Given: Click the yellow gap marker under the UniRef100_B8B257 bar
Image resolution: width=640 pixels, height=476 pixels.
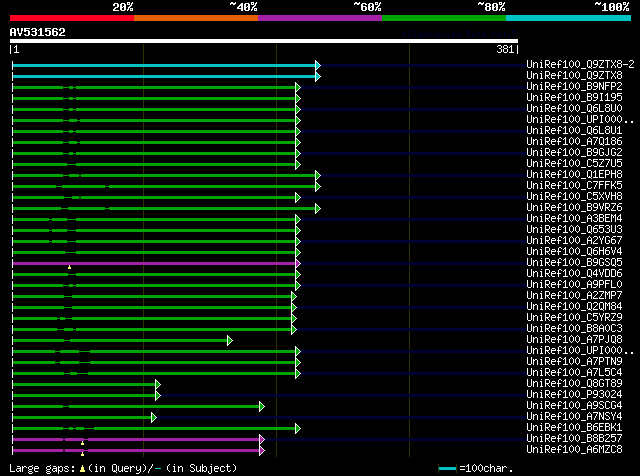Looking at the screenshot, I should (82, 443).
